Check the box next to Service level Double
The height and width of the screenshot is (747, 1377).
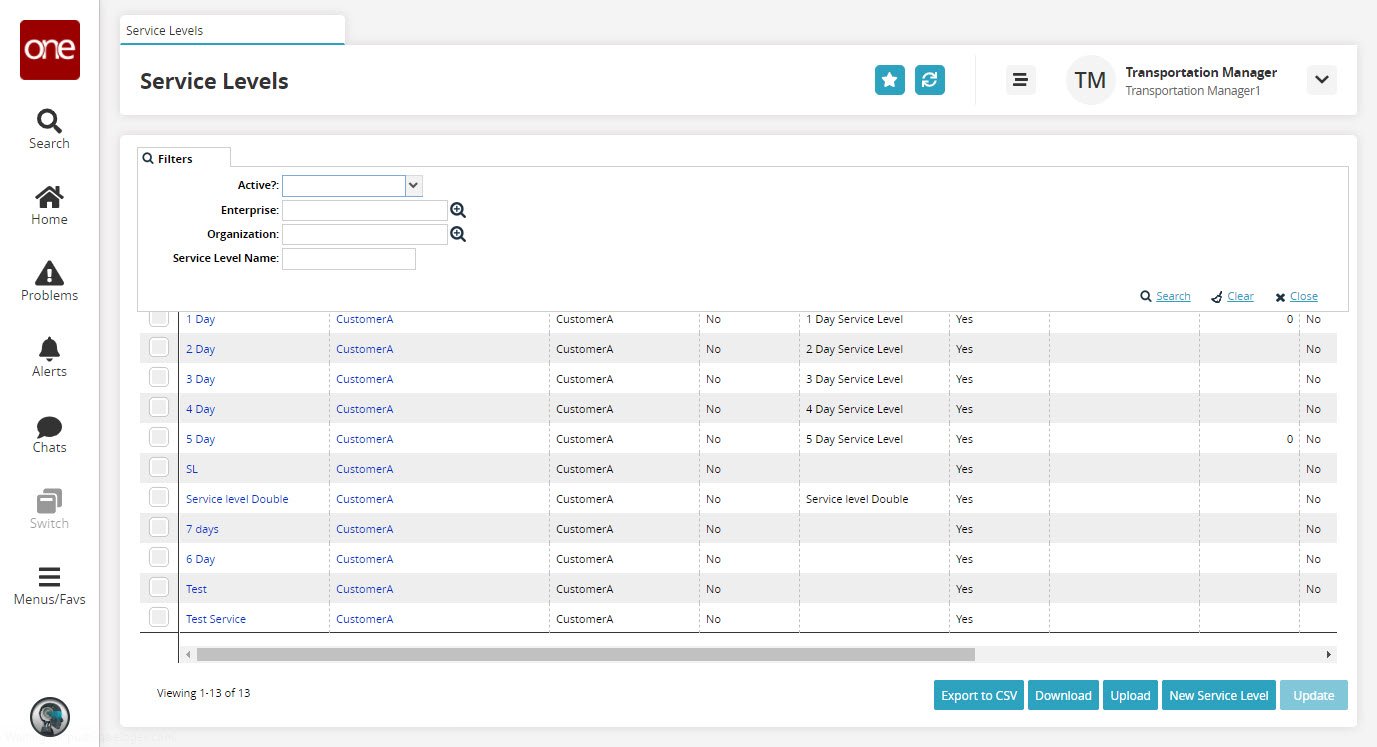(x=159, y=498)
